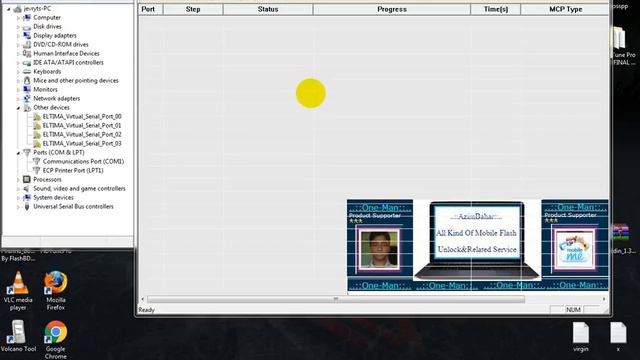This screenshot has width=640, height=360.
Task: Open the Tune Pro FINAL folder icon
Action: [620, 39]
